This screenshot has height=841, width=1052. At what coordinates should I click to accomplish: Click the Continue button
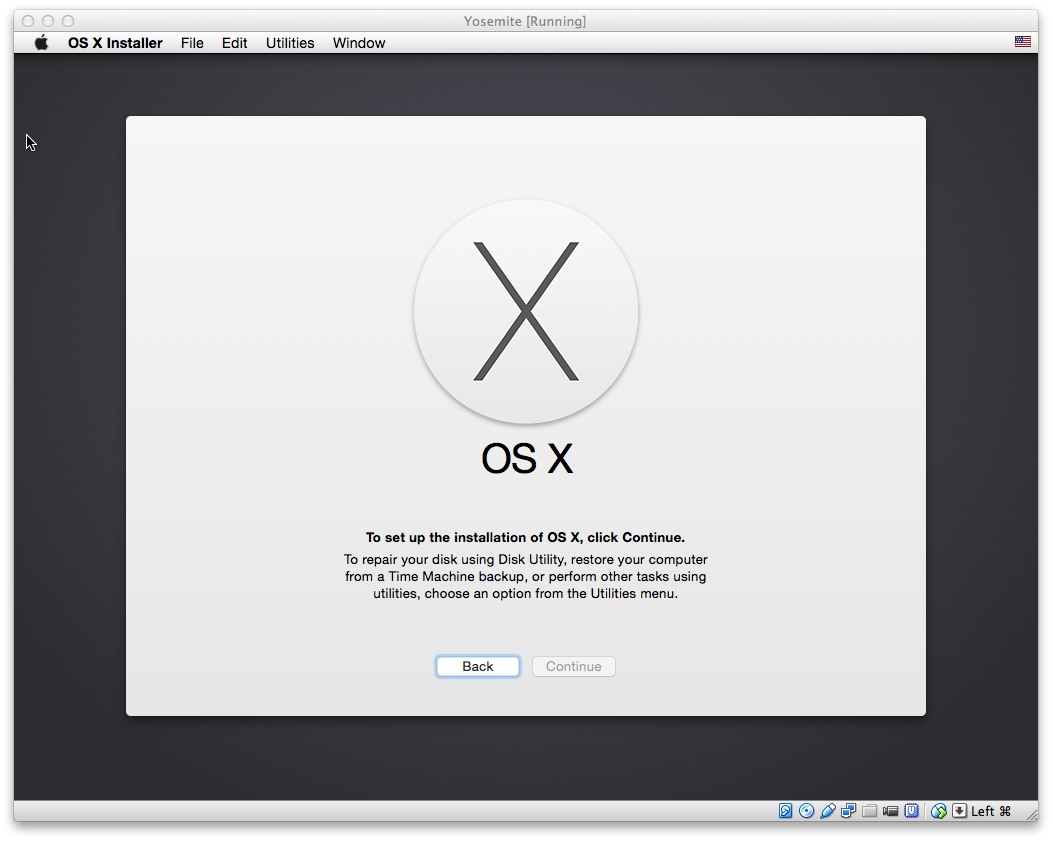[x=574, y=666]
